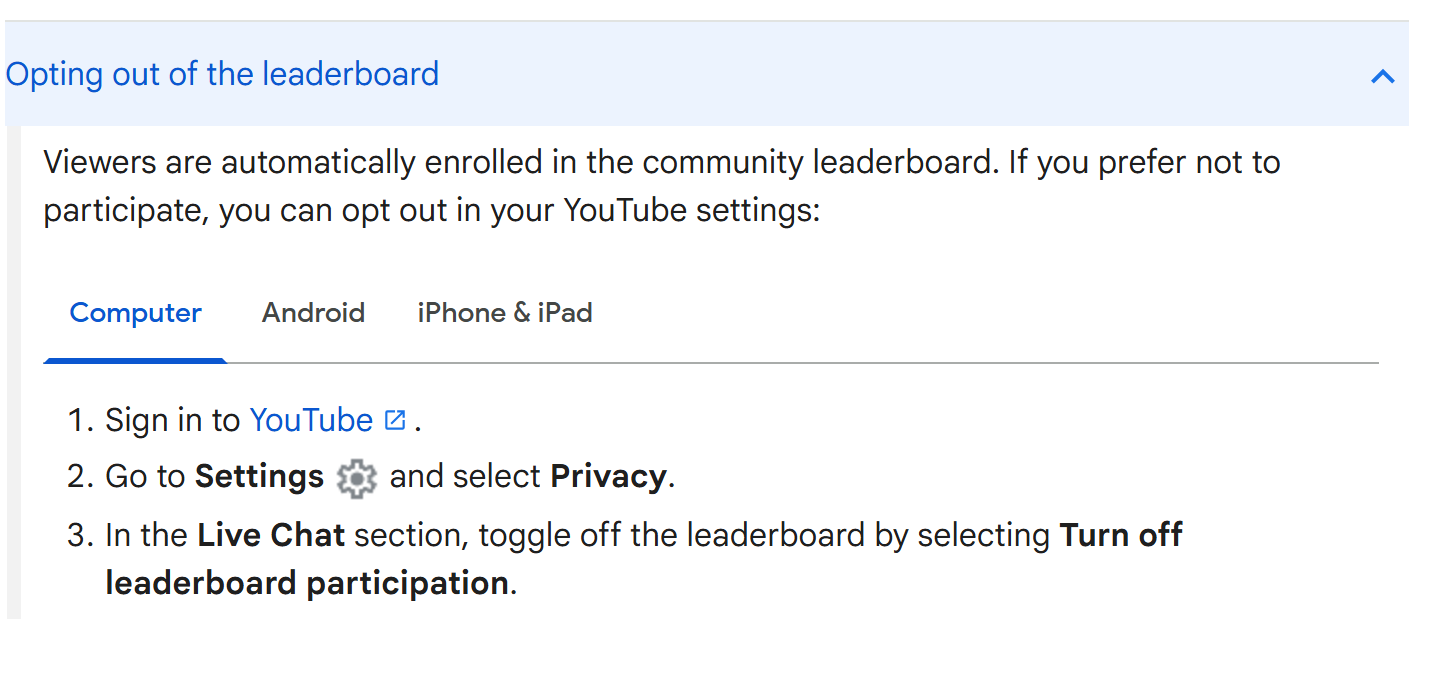Switch to the Computer tab
1448x677 pixels.
click(x=135, y=313)
